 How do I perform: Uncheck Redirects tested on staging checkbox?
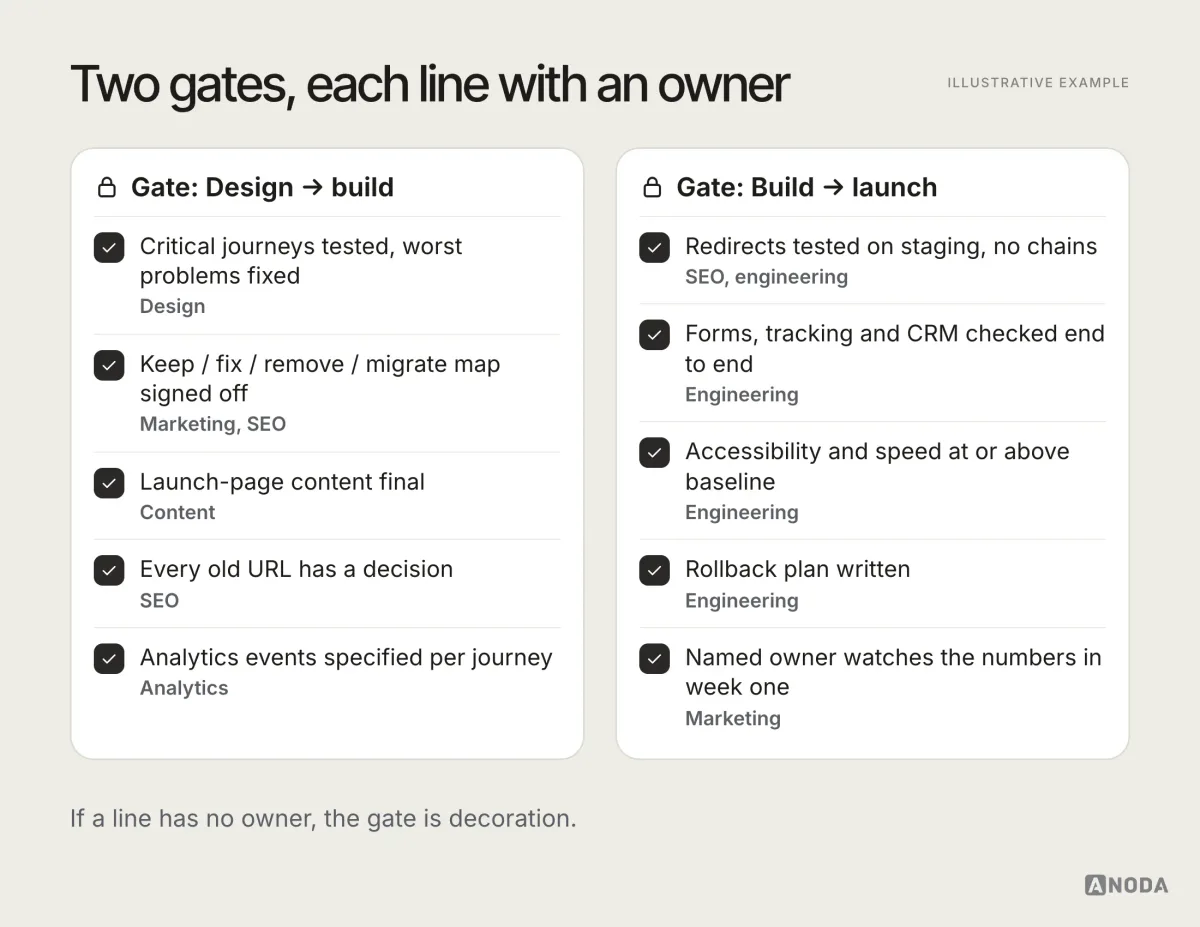tap(655, 247)
